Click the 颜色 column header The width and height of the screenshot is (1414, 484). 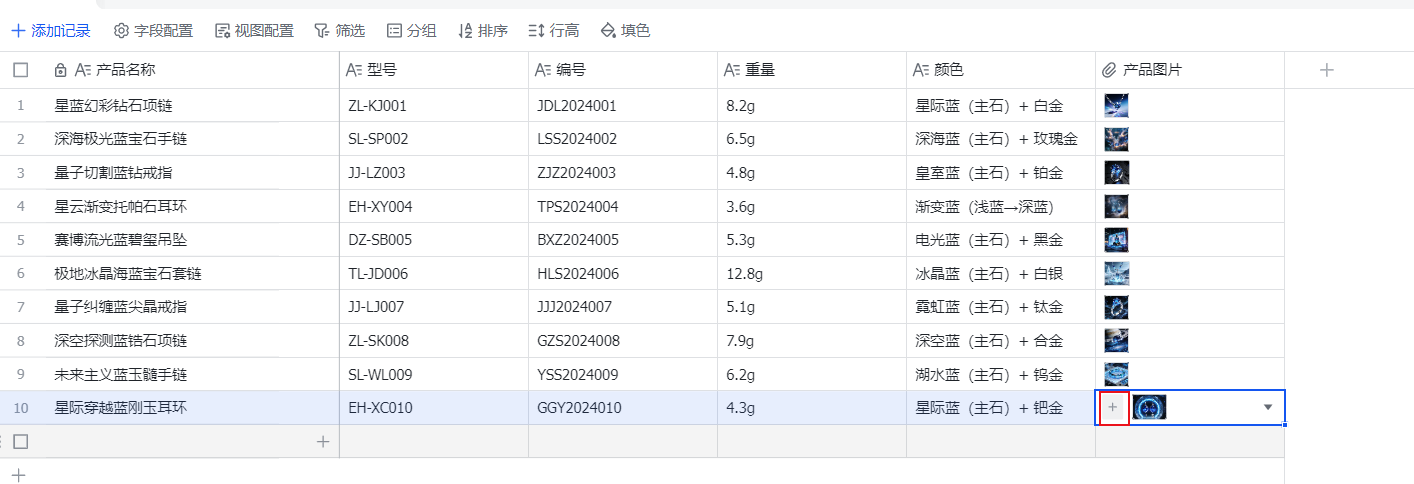tap(948, 70)
